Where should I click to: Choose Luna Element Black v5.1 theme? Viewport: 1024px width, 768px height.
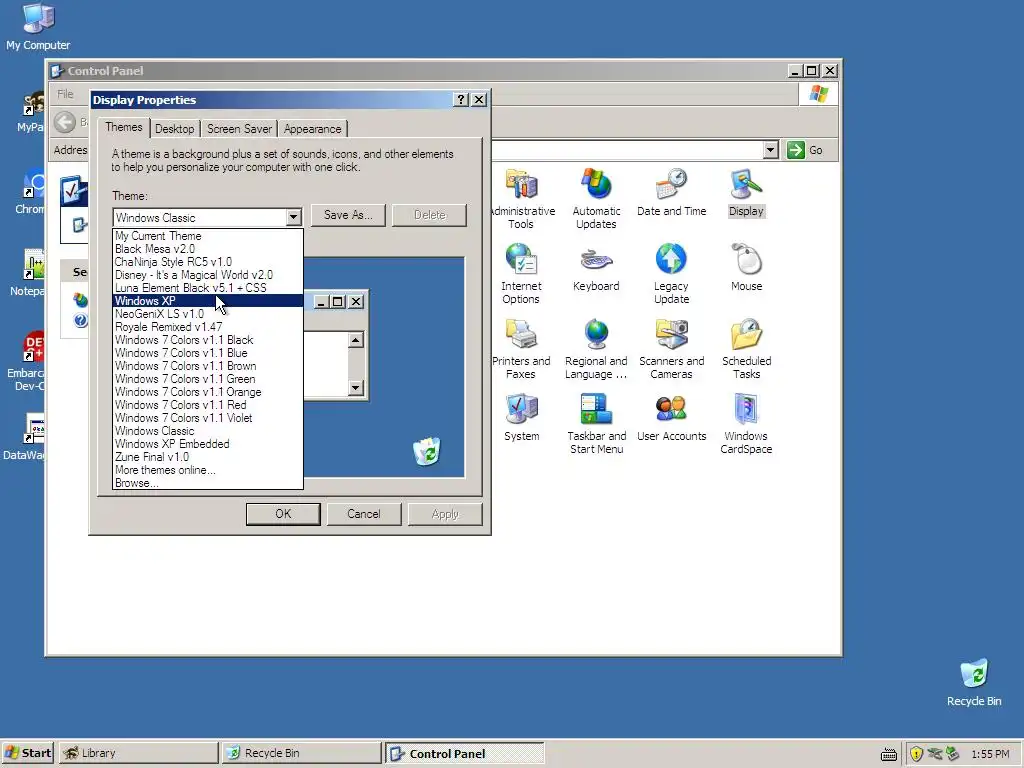[x=208, y=288]
